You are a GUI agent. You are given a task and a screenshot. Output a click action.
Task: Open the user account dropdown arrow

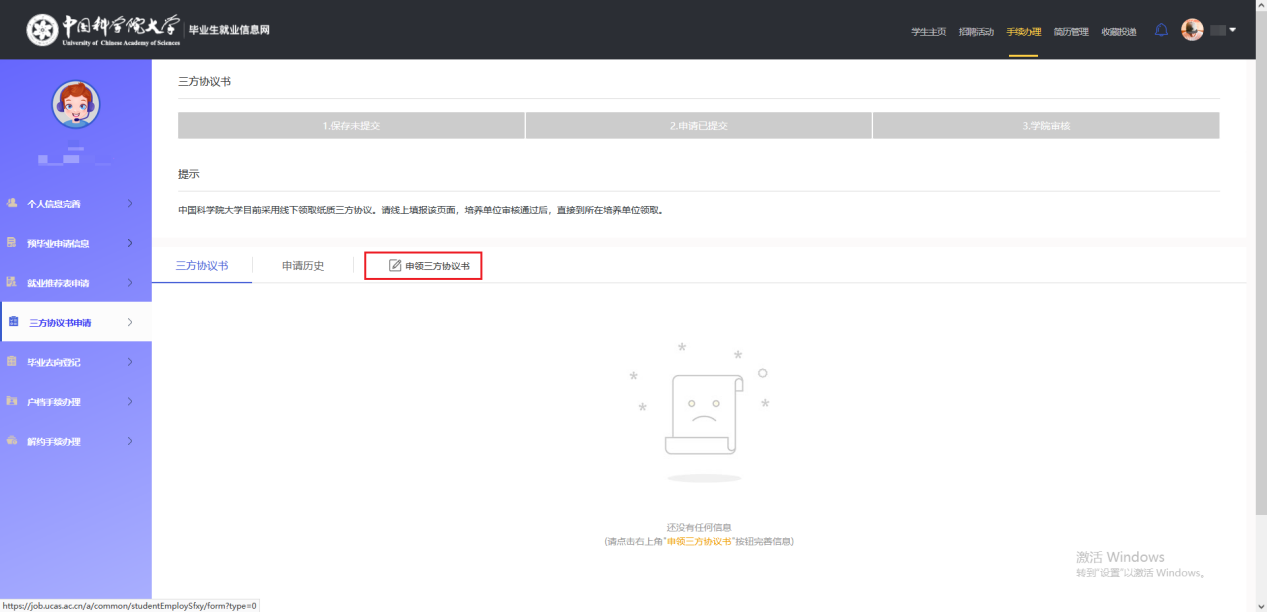pyautogui.click(x=1232, y=30)
